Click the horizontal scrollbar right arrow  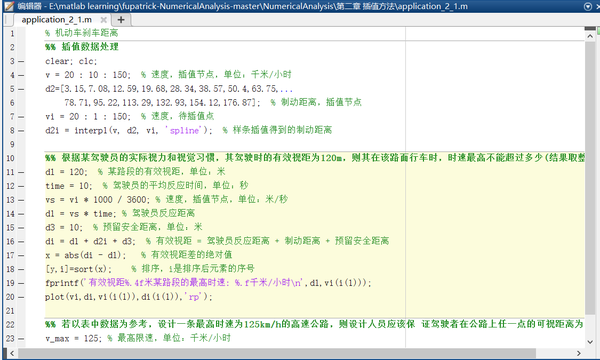coord(579,353)
